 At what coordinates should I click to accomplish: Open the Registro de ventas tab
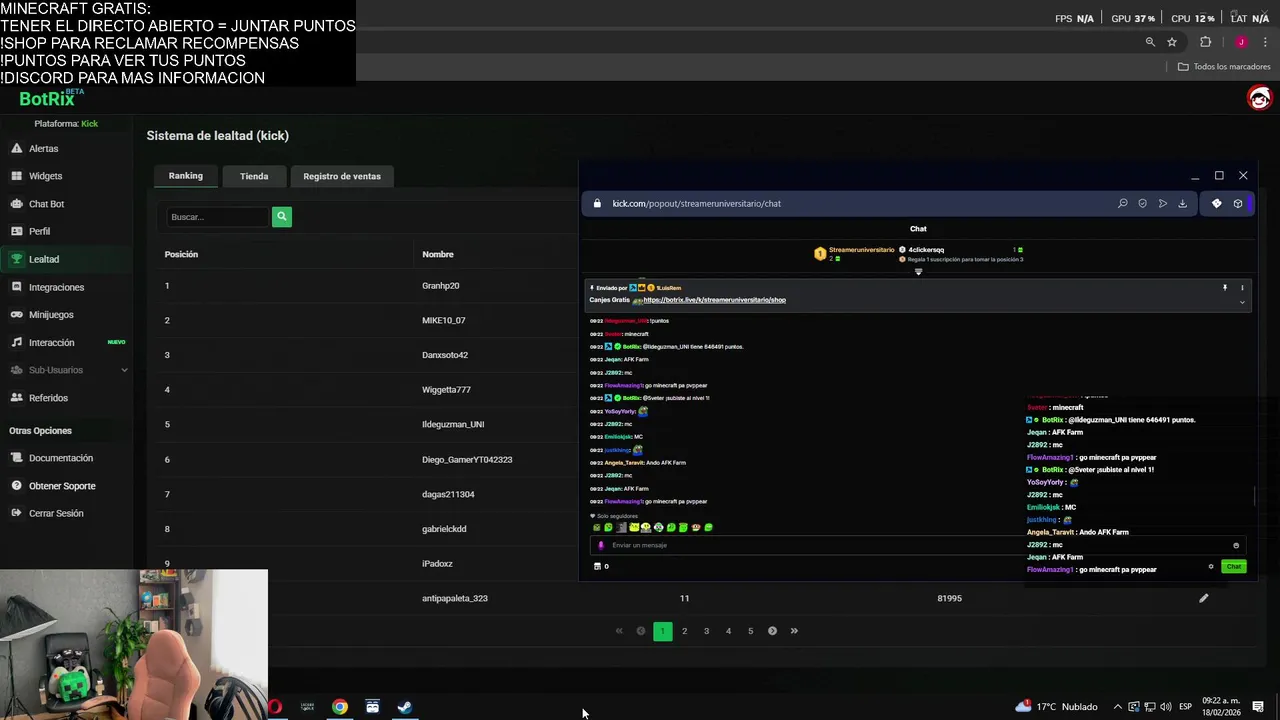click(342, 176)
